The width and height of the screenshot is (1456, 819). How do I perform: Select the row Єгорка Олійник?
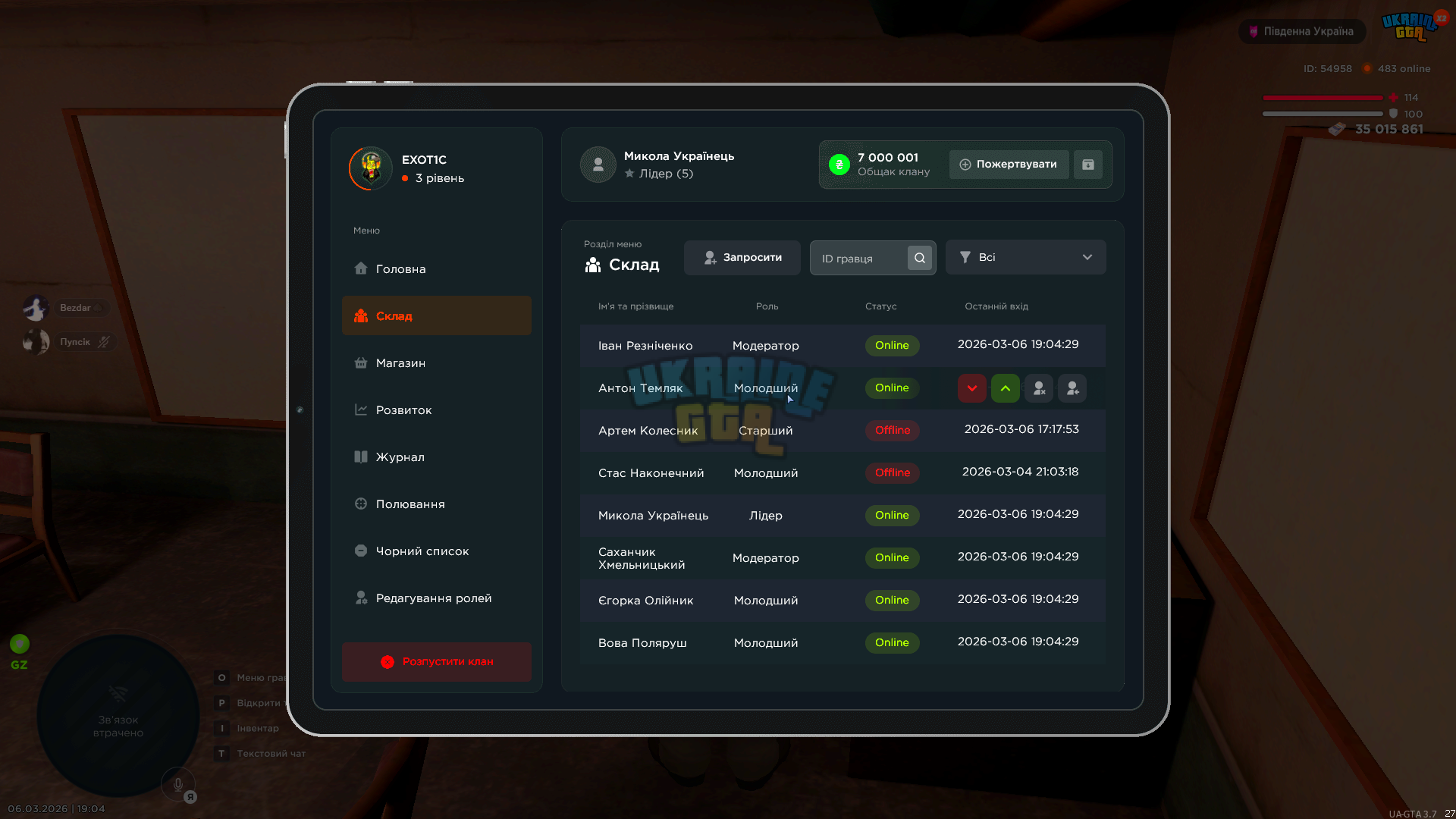tap(843, 600)
